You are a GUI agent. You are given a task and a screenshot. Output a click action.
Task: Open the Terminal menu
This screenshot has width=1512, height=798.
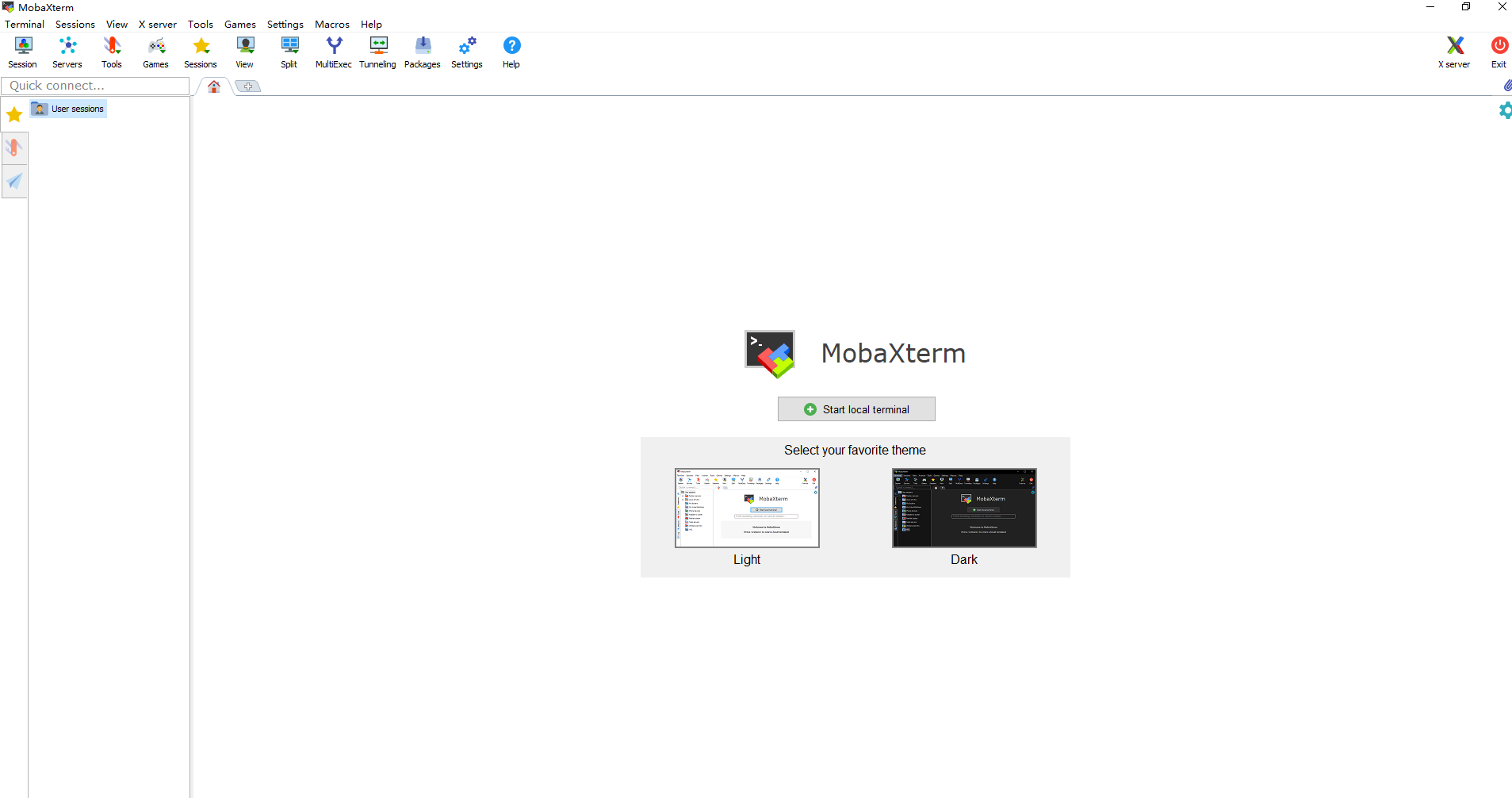tap(25, 25)
